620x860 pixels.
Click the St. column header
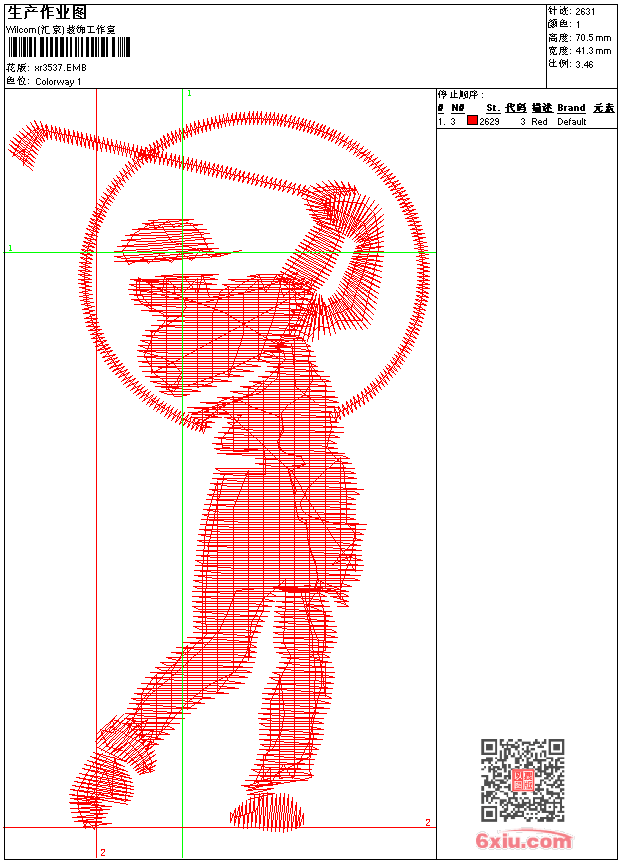click(x=493, y=108)
